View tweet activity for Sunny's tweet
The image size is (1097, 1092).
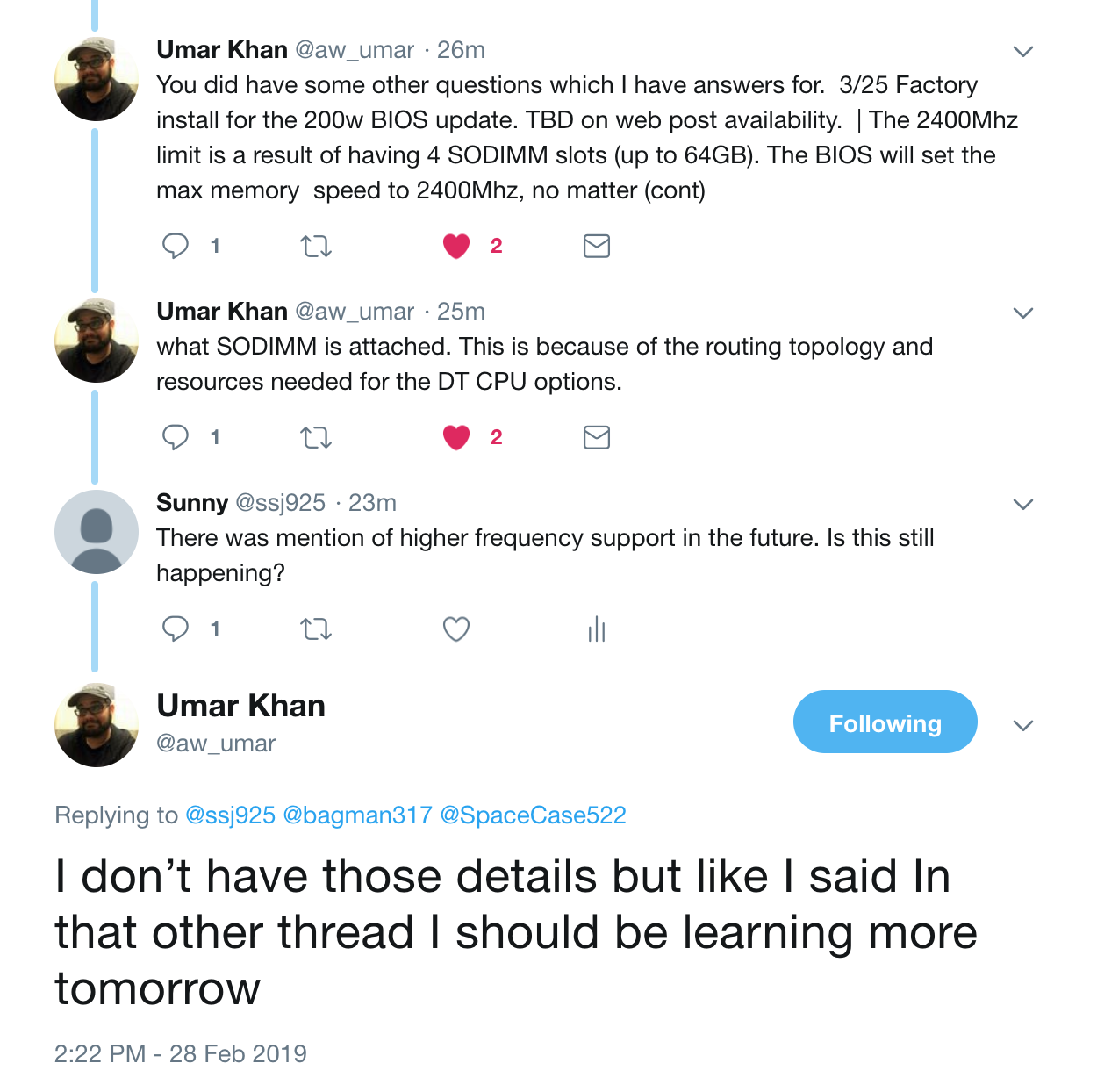point(597,629)
